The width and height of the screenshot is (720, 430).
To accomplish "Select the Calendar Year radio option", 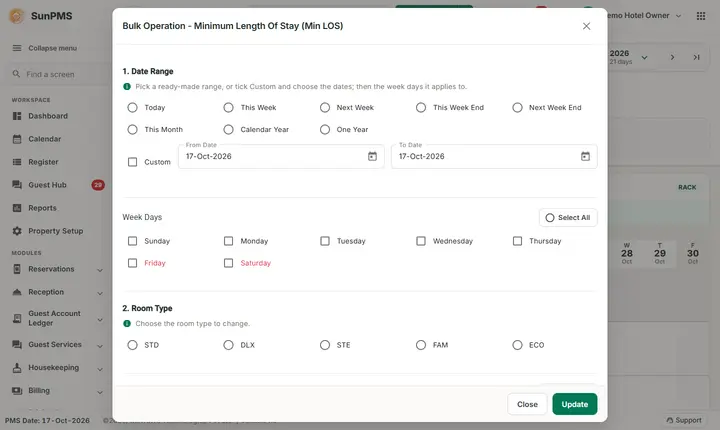I will [x=228, y=130].
